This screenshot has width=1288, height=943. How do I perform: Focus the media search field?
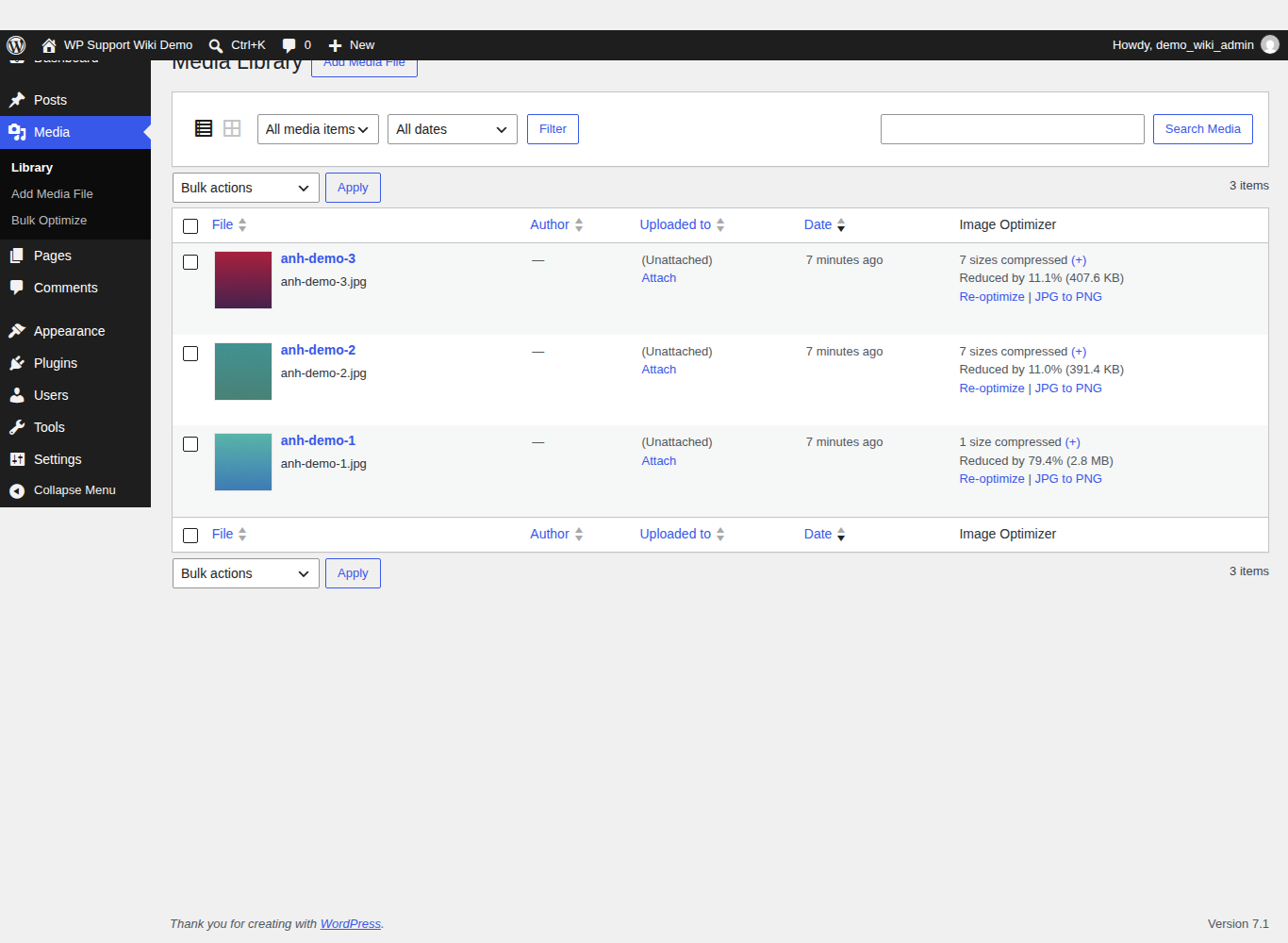[1013, 129]
